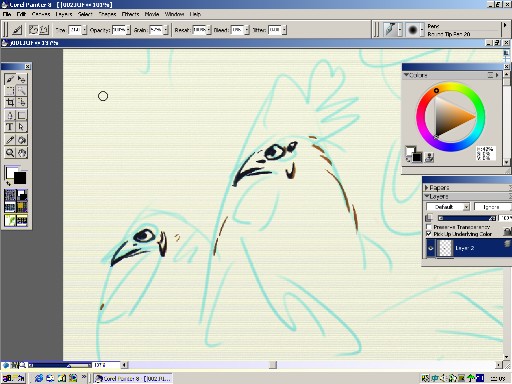
Task: Select the Shape Selection arrow tool
Action: coord(22,127)
